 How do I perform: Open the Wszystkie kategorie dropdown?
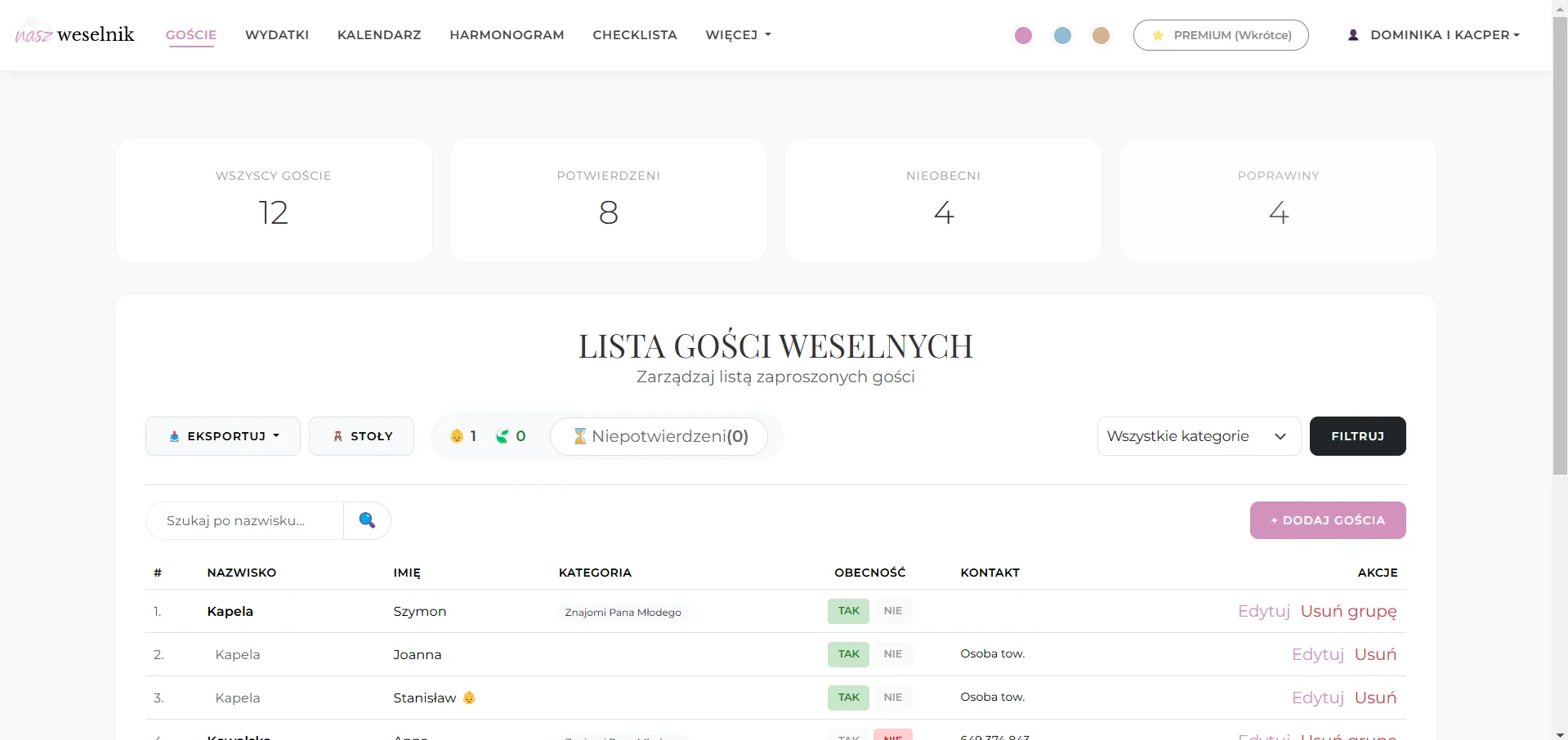pos(1199,436)
